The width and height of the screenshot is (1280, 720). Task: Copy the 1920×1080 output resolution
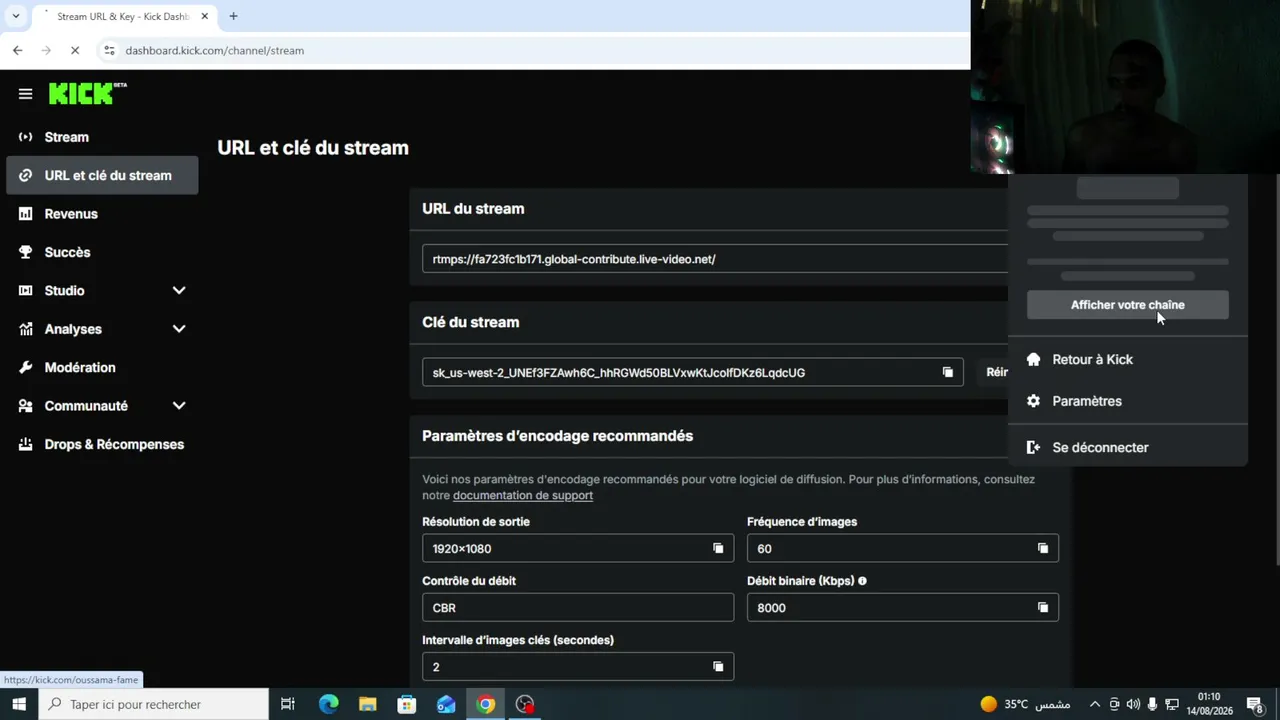pos(717,548)
